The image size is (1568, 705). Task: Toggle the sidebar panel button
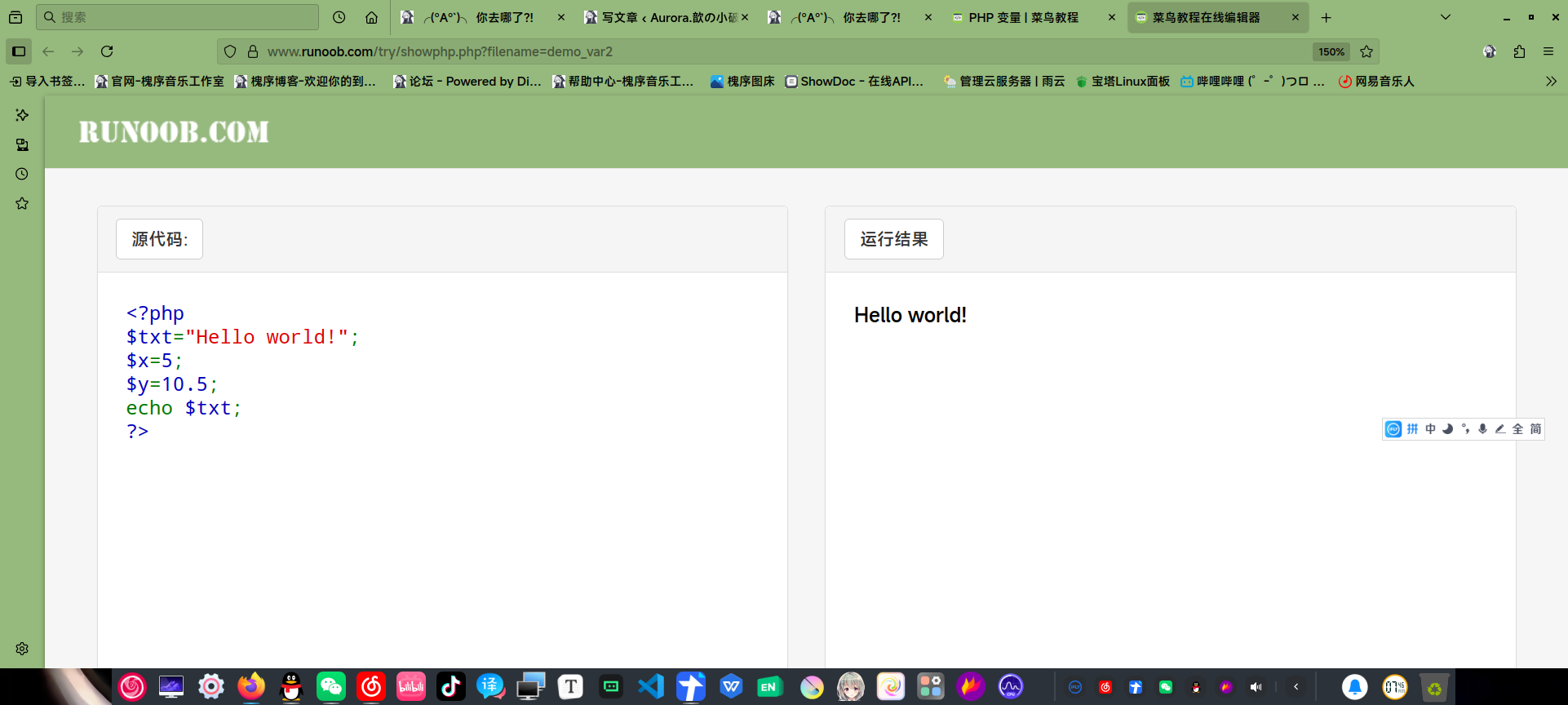tap(19, 51)
